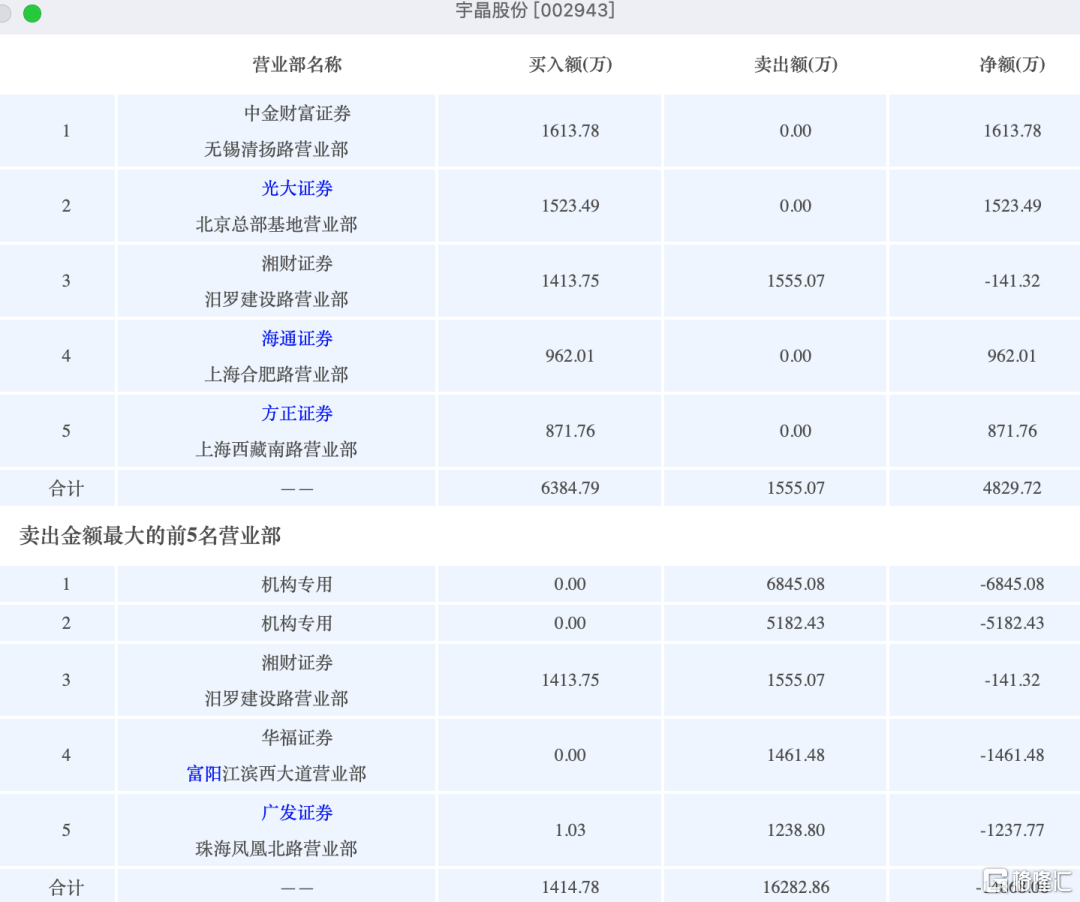Click the green maximize window button
The width and height of the screenshot is (1080, 902).
coord(32,13)
